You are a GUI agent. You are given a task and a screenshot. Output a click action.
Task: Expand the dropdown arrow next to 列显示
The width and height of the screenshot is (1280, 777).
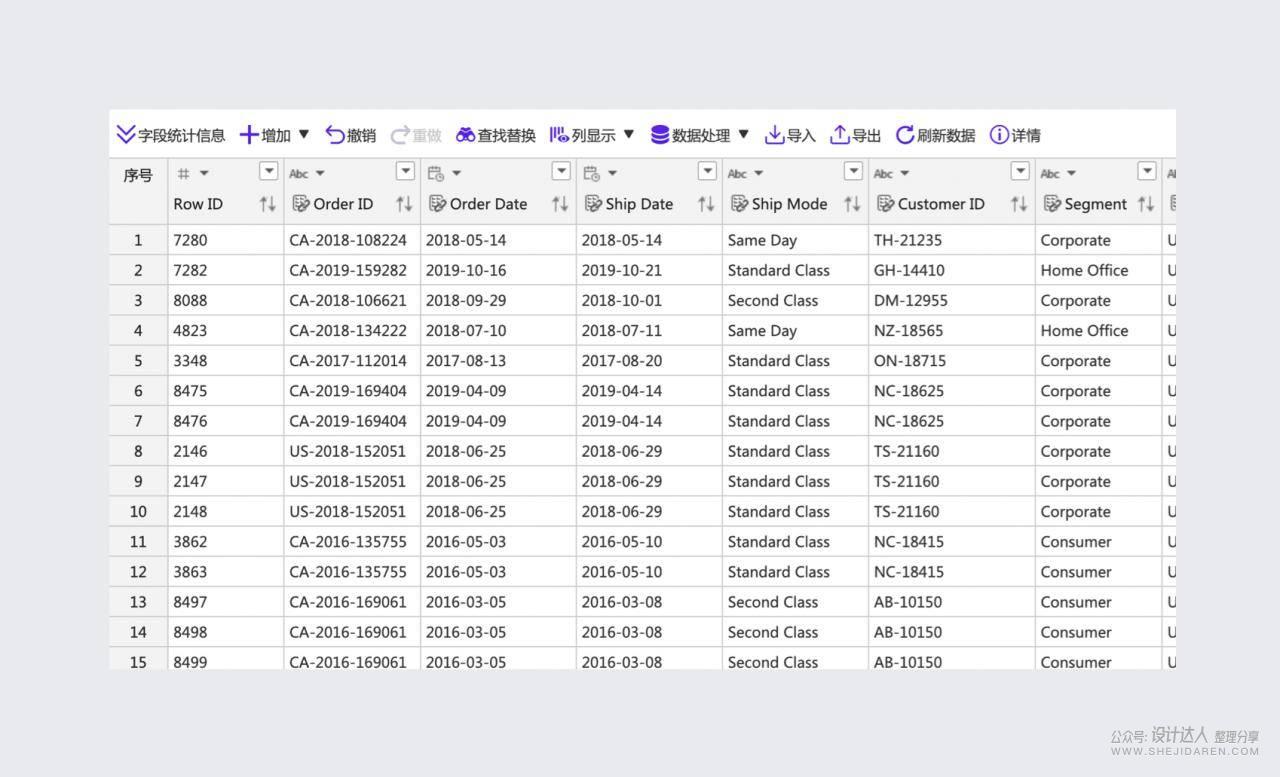point(629,134)
